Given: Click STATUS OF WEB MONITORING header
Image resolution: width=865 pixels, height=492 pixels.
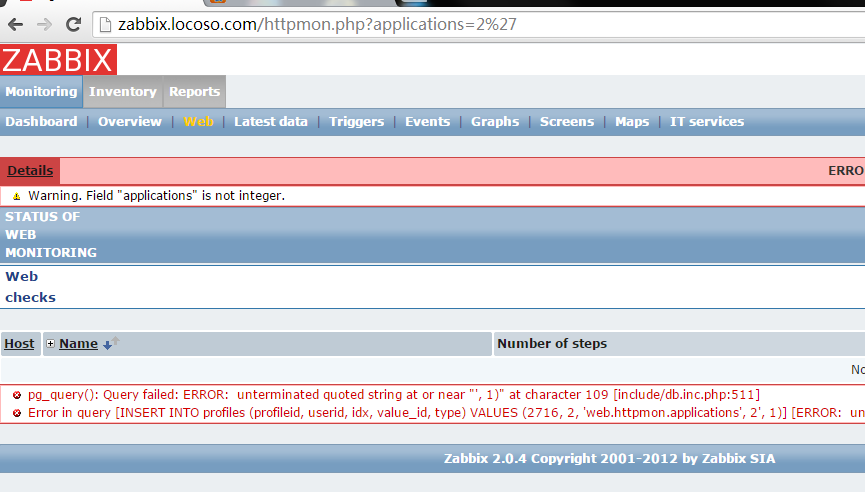Looking at the screenshot, I should pyautogui.click(x=51, y=234).
